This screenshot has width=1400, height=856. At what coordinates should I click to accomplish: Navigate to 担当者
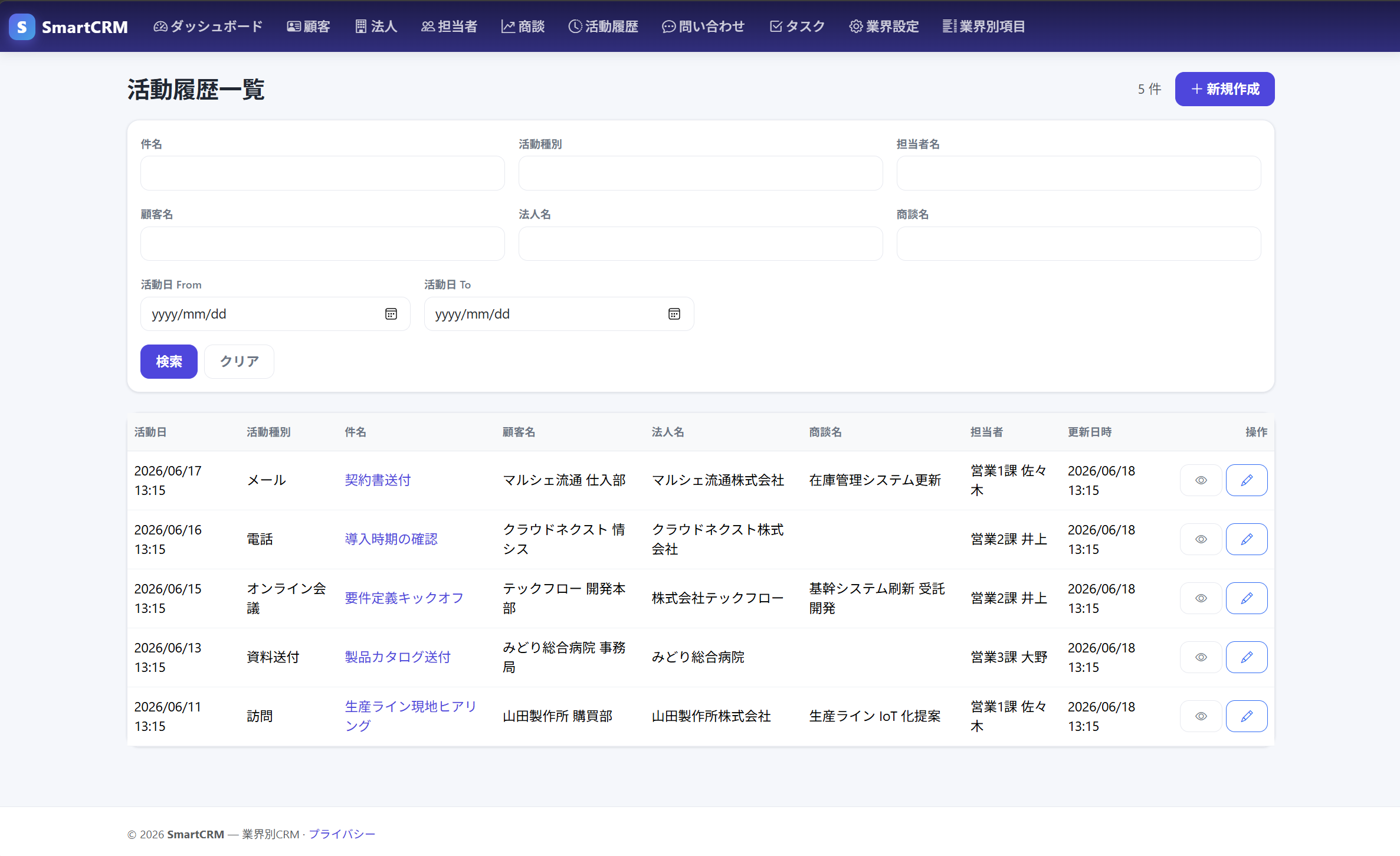point(449,27)
